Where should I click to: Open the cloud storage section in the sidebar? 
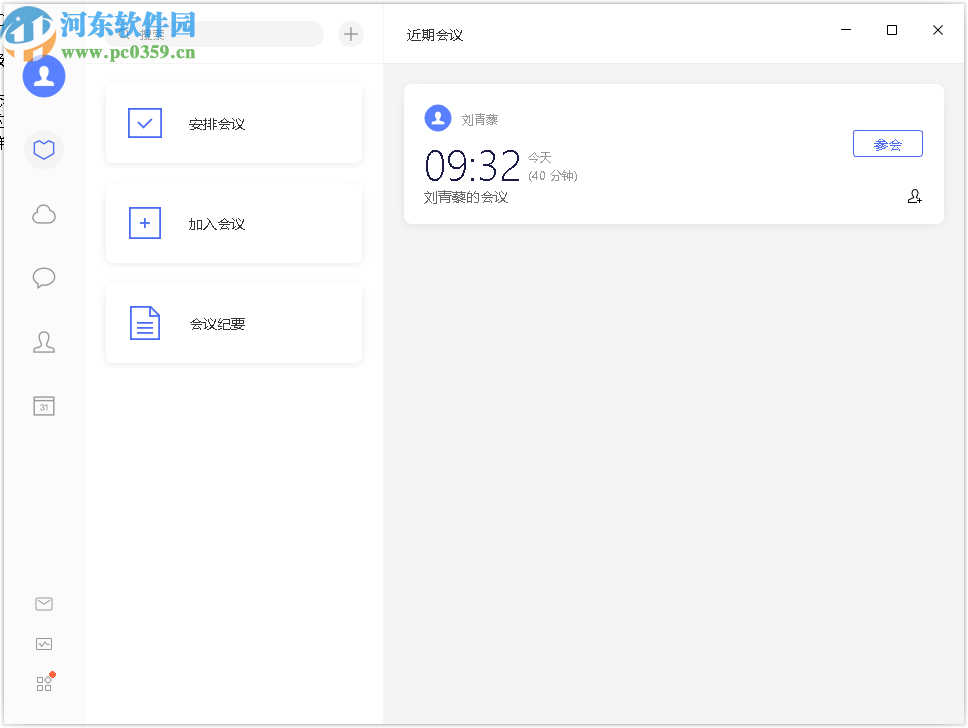(x=44, y=214)
